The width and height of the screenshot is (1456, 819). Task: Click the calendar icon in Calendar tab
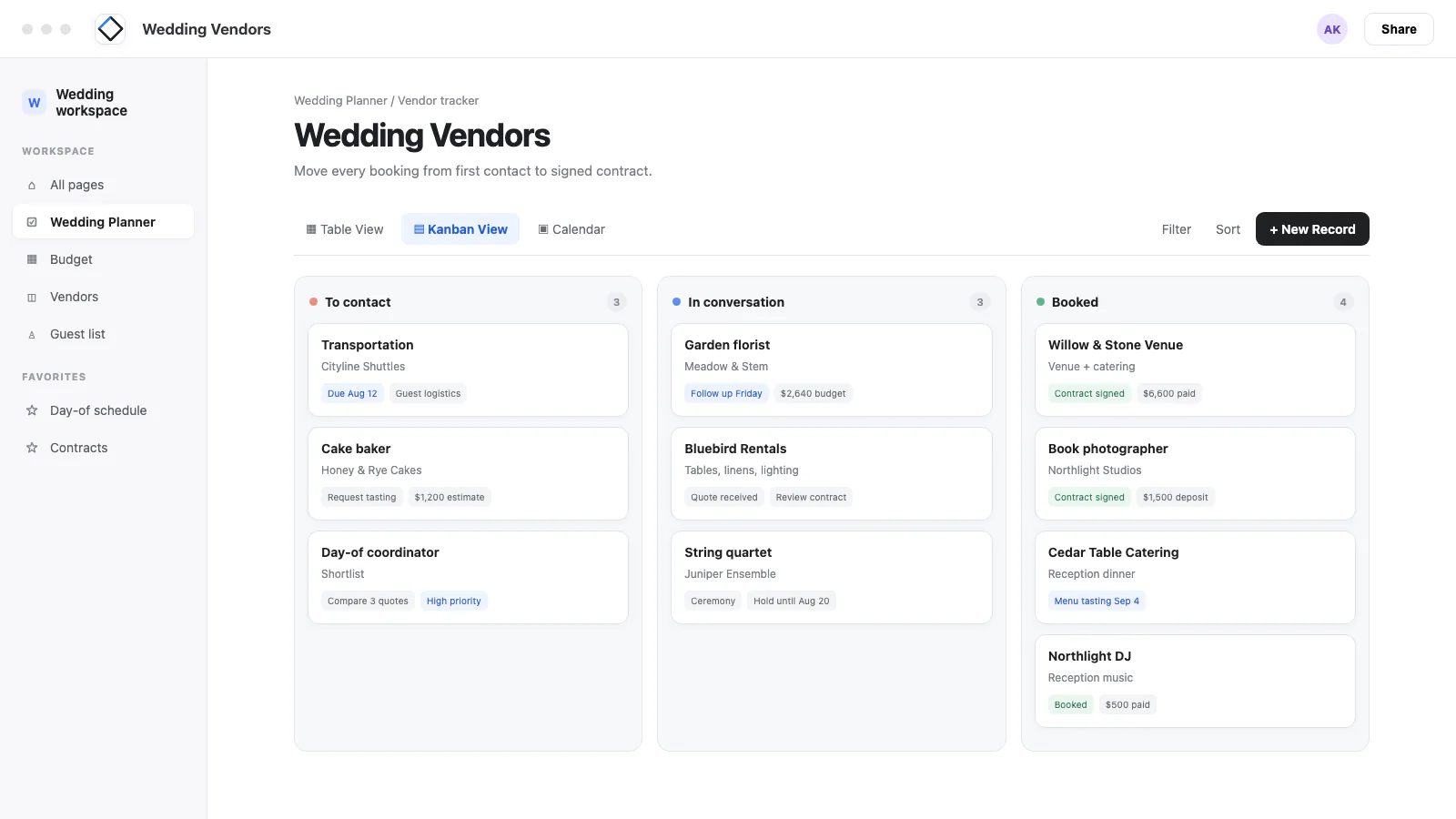[x=543, y=229]
